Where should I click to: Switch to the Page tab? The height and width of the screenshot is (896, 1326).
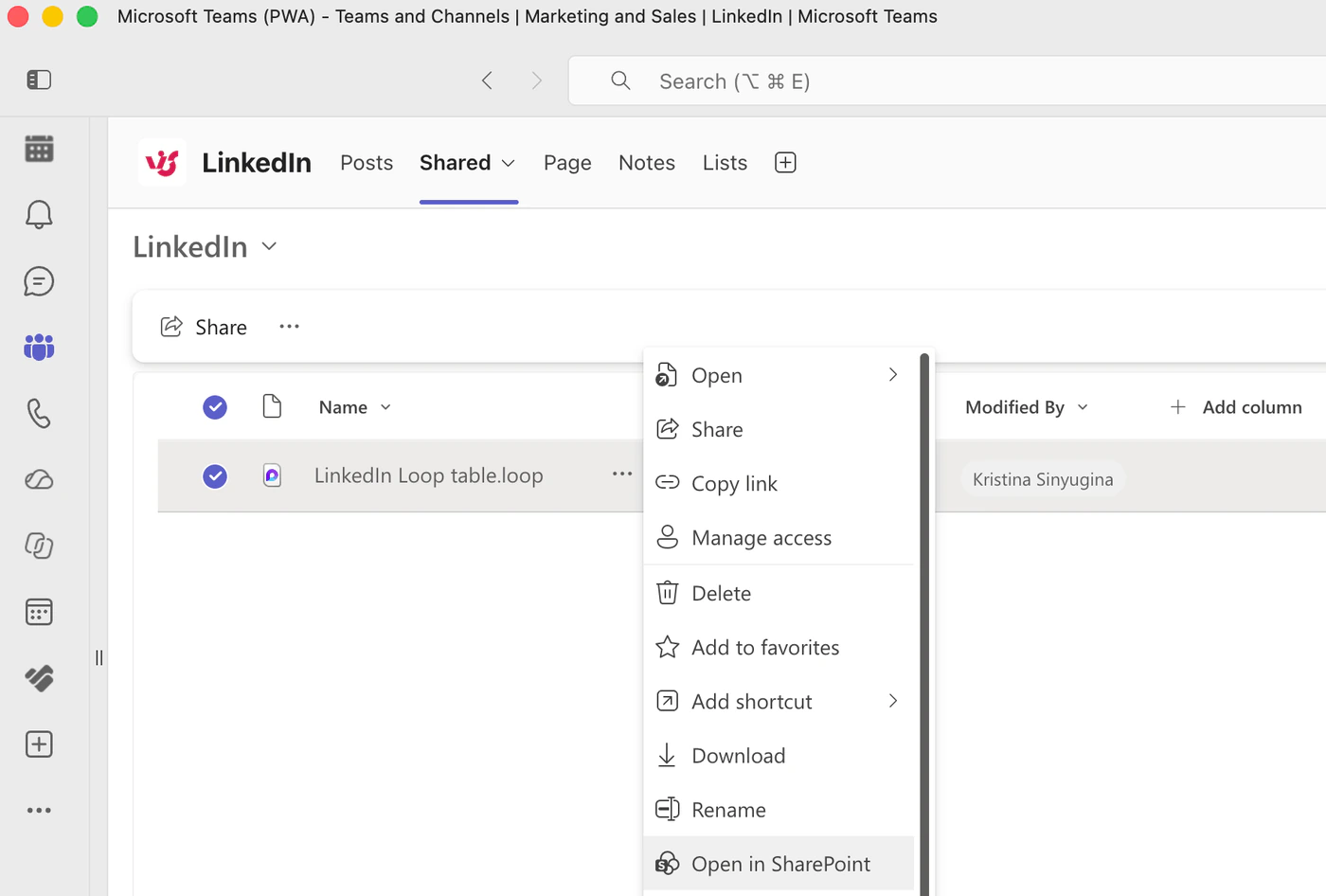(567, 163)
